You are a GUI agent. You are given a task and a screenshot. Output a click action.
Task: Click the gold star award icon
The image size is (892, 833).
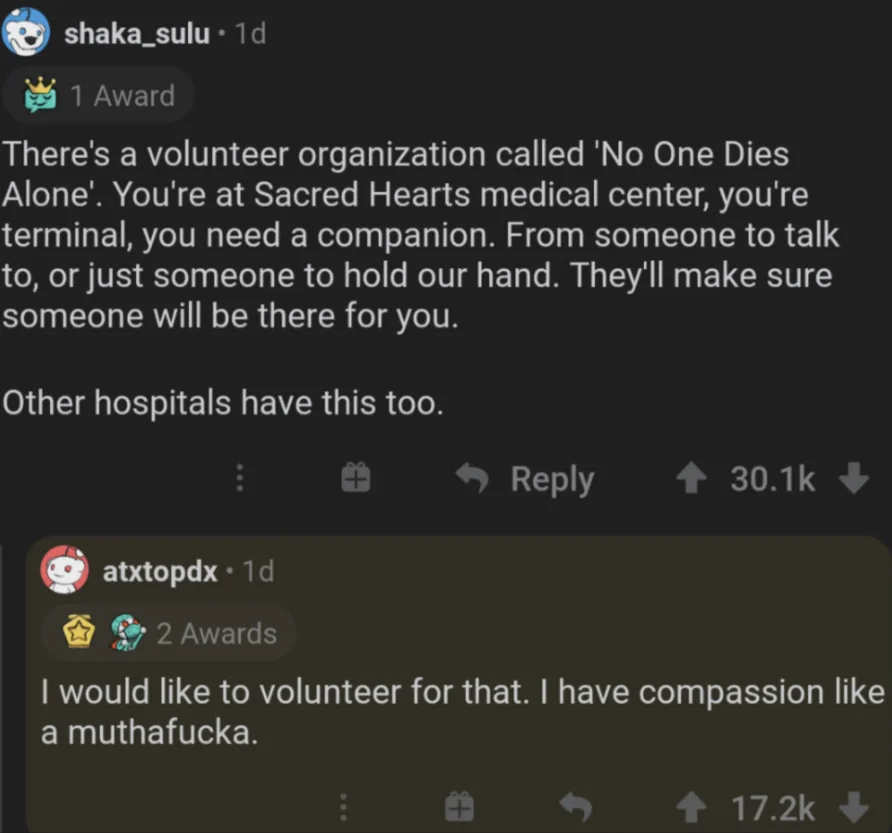(80, 633)
